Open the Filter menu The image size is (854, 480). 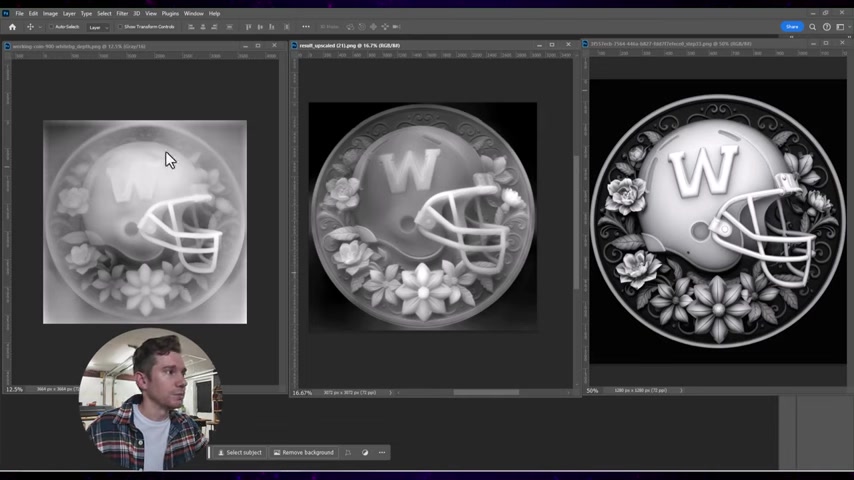point(122,13)
